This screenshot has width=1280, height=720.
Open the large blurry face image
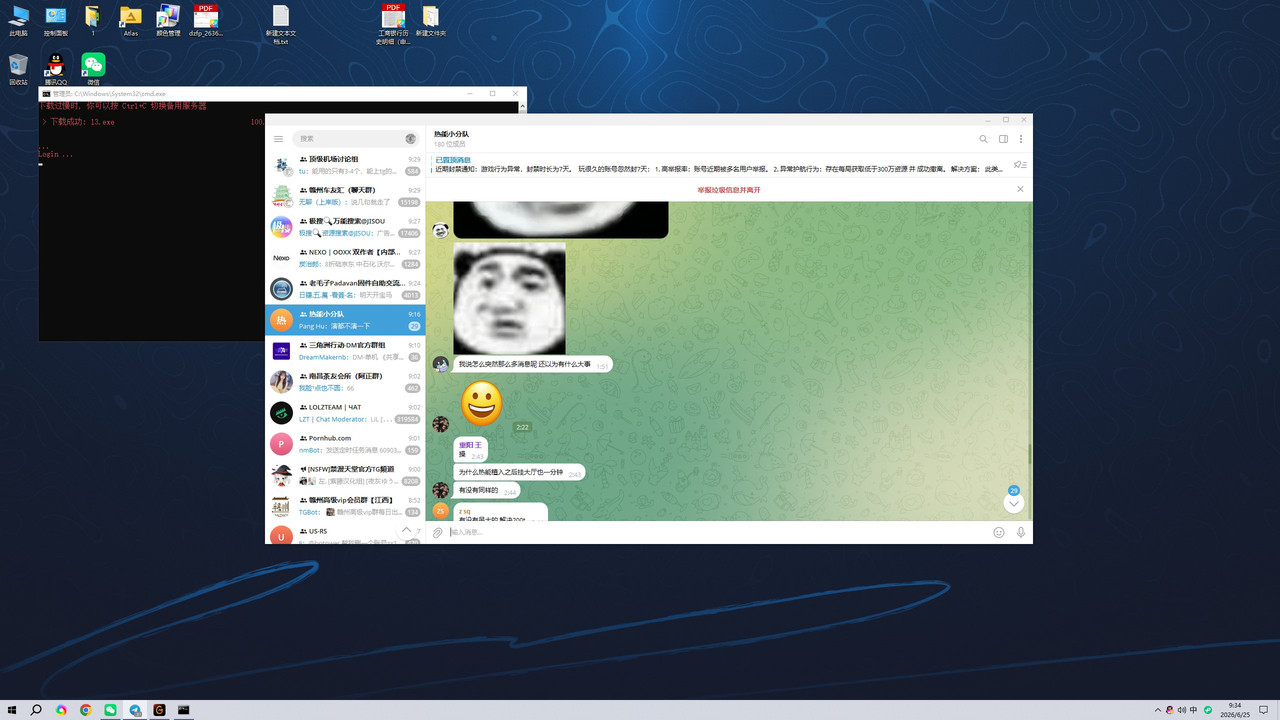tap(509, 298)
